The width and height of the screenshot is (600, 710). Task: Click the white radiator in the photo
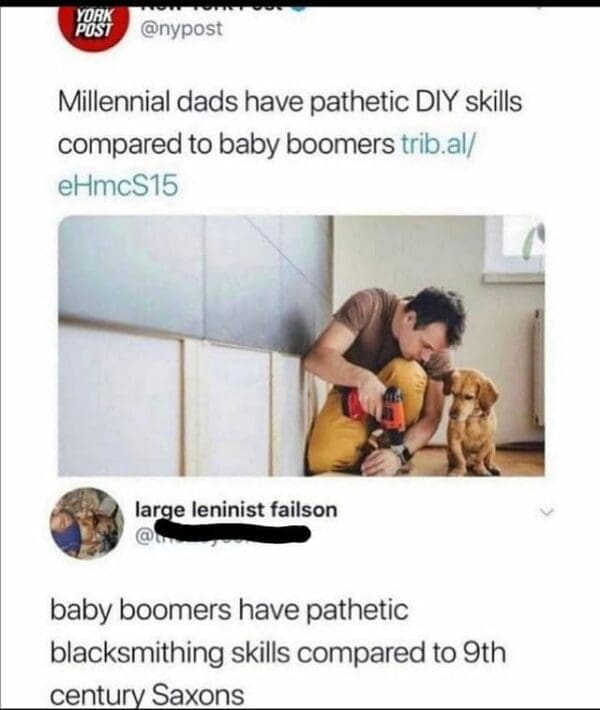pyautogui.click(x=538, y=368)
